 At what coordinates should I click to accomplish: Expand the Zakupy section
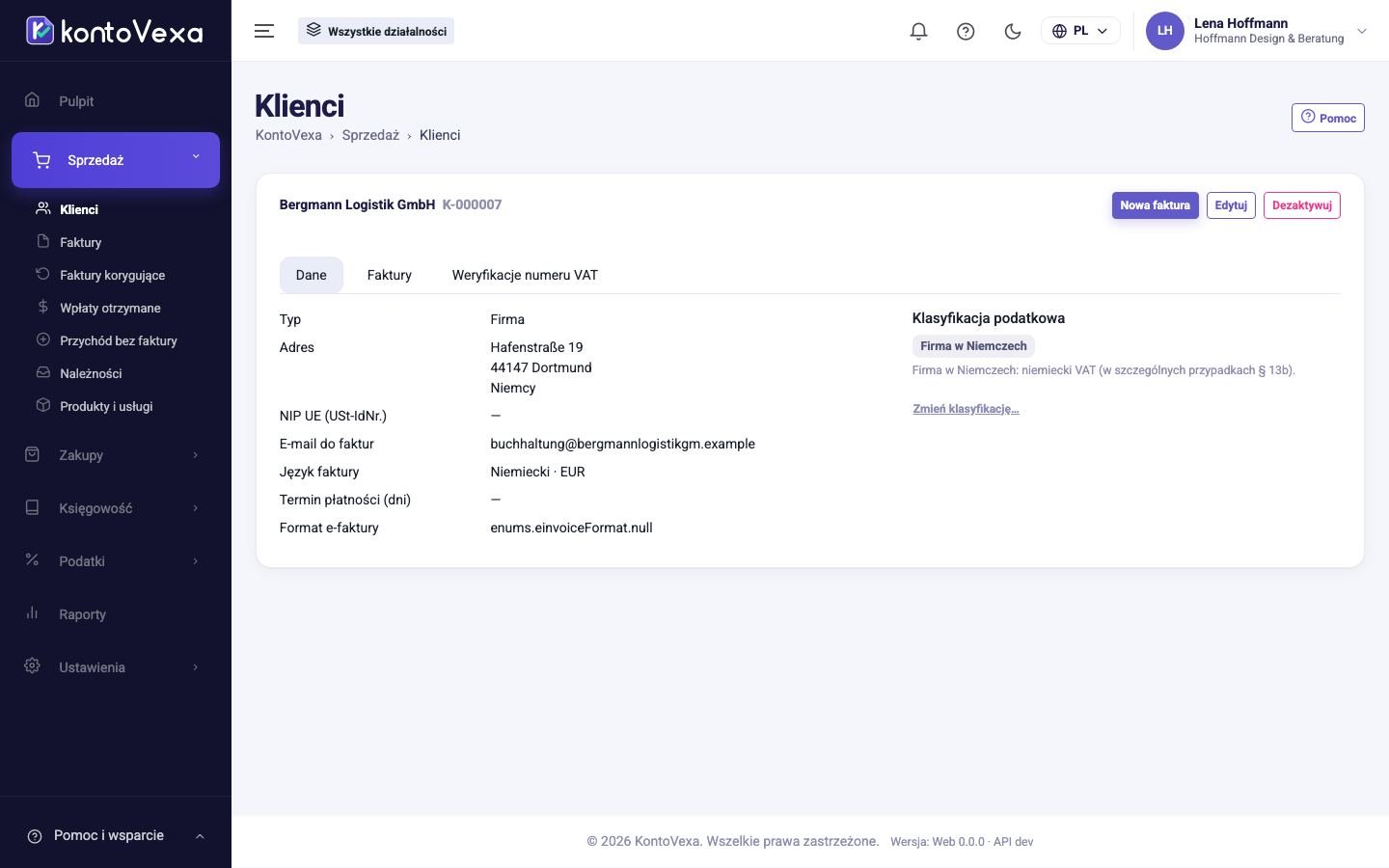click(x=116, y=455)
